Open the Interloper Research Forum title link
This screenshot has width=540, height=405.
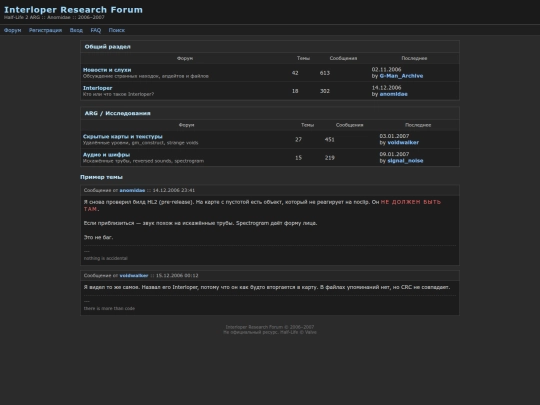click(x=73, y=9)
